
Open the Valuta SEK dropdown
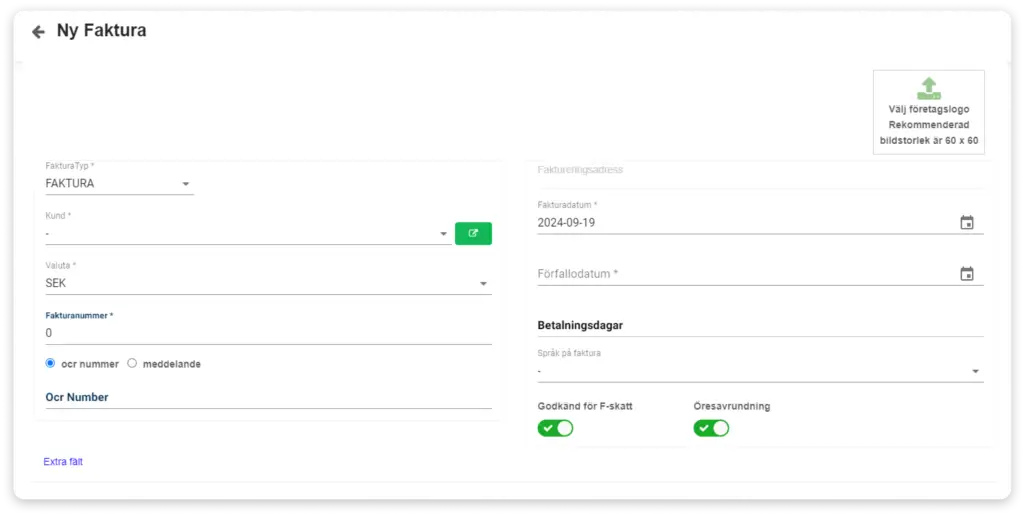(268, 283)
